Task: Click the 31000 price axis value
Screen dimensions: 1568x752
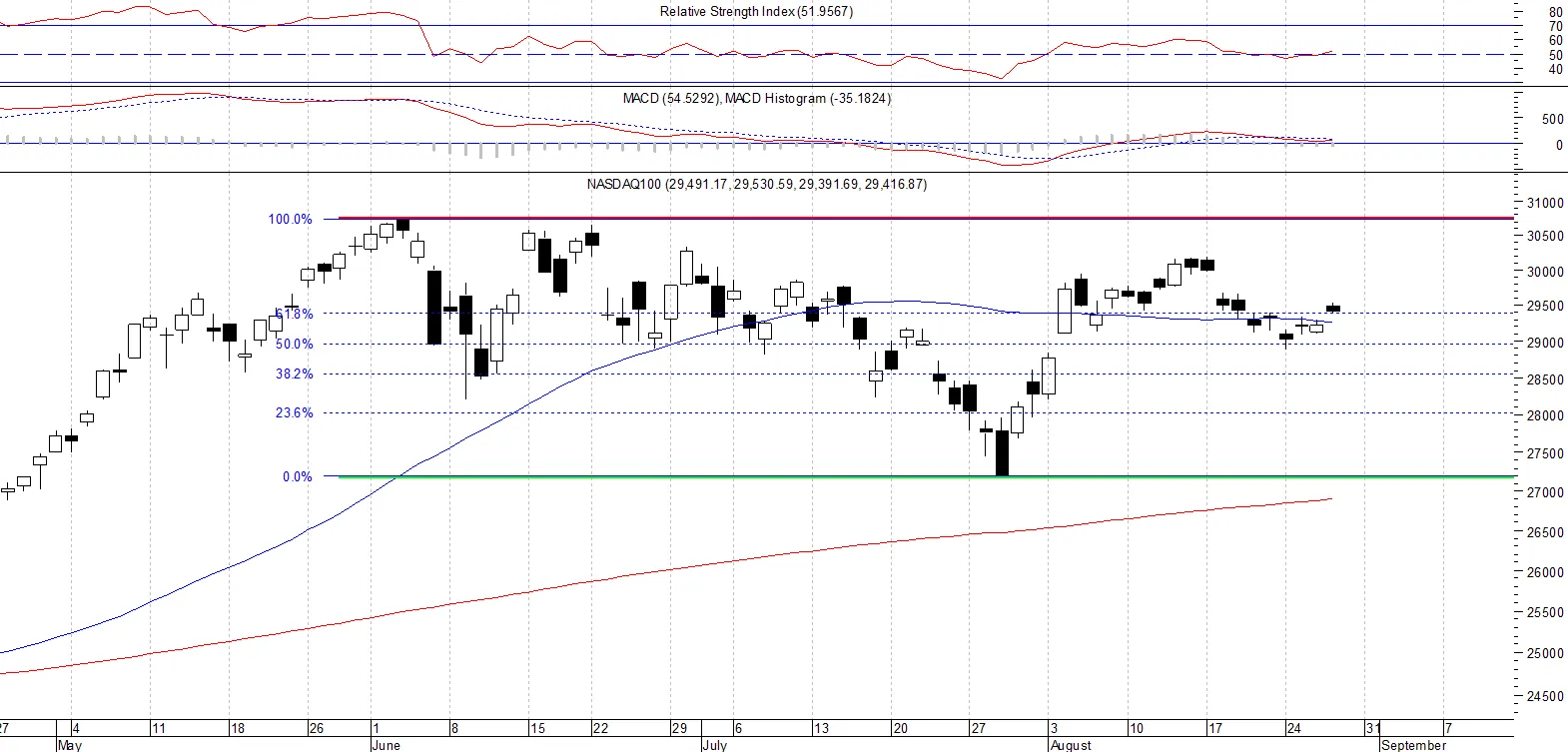Action: (1545, 203)
